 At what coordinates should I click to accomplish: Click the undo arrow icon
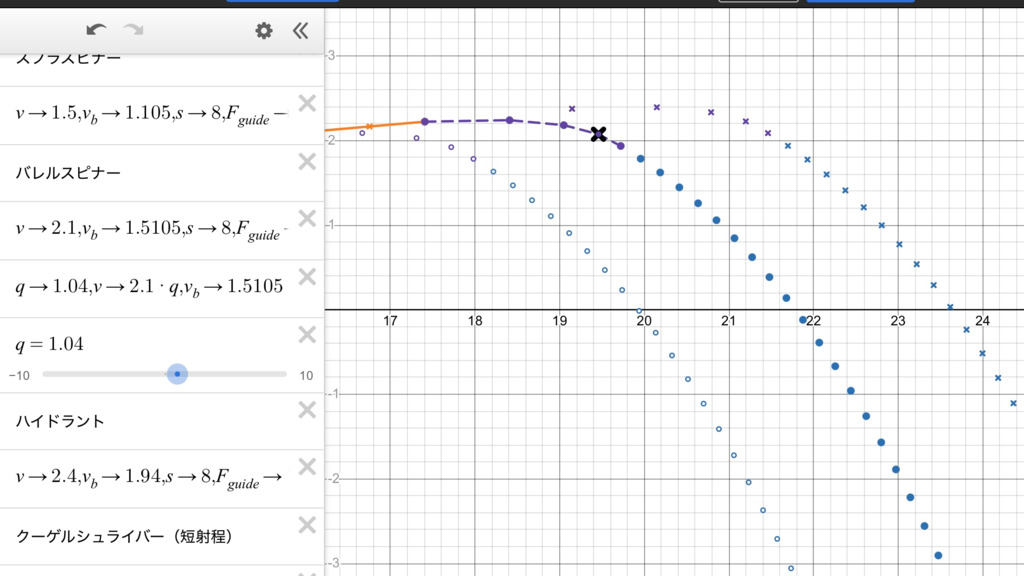[x=96, y=30]
